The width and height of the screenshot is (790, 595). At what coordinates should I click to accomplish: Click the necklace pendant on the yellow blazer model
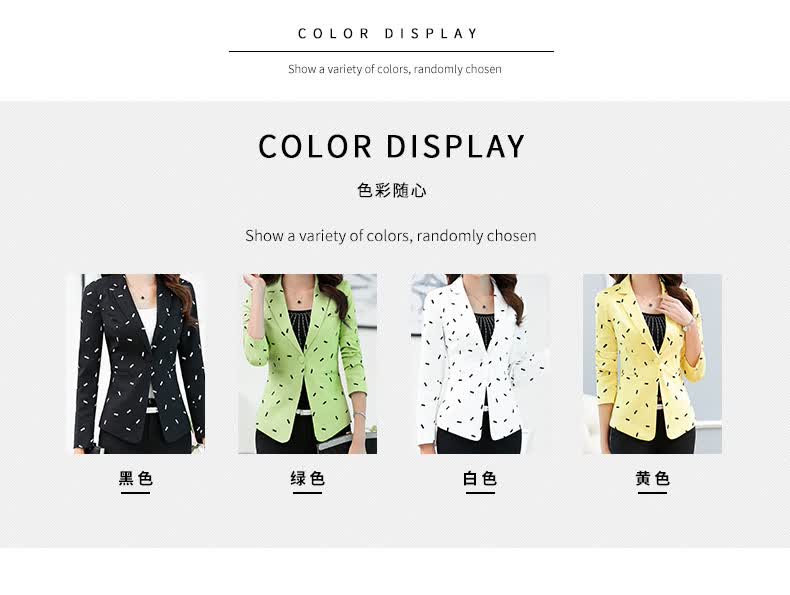[x=651, y=304]
